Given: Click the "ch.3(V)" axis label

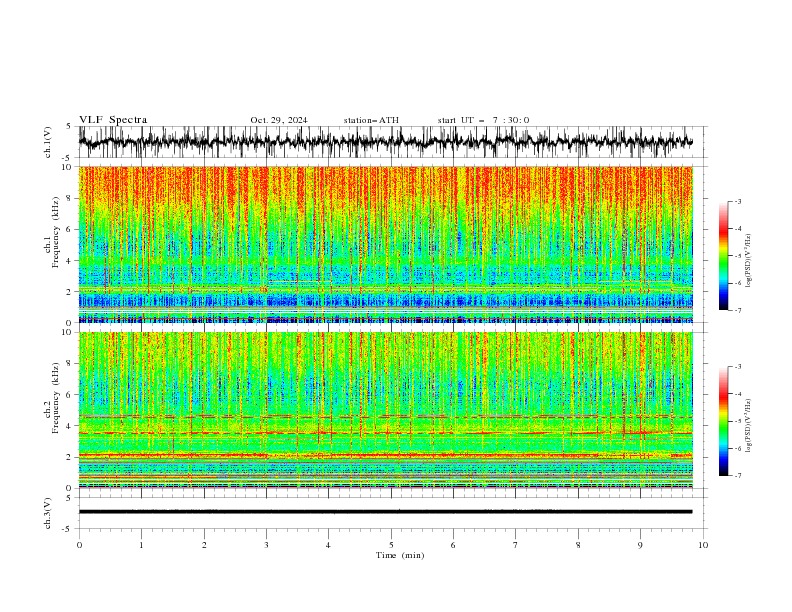Looking at the screenshot, I should click(48, 513).
